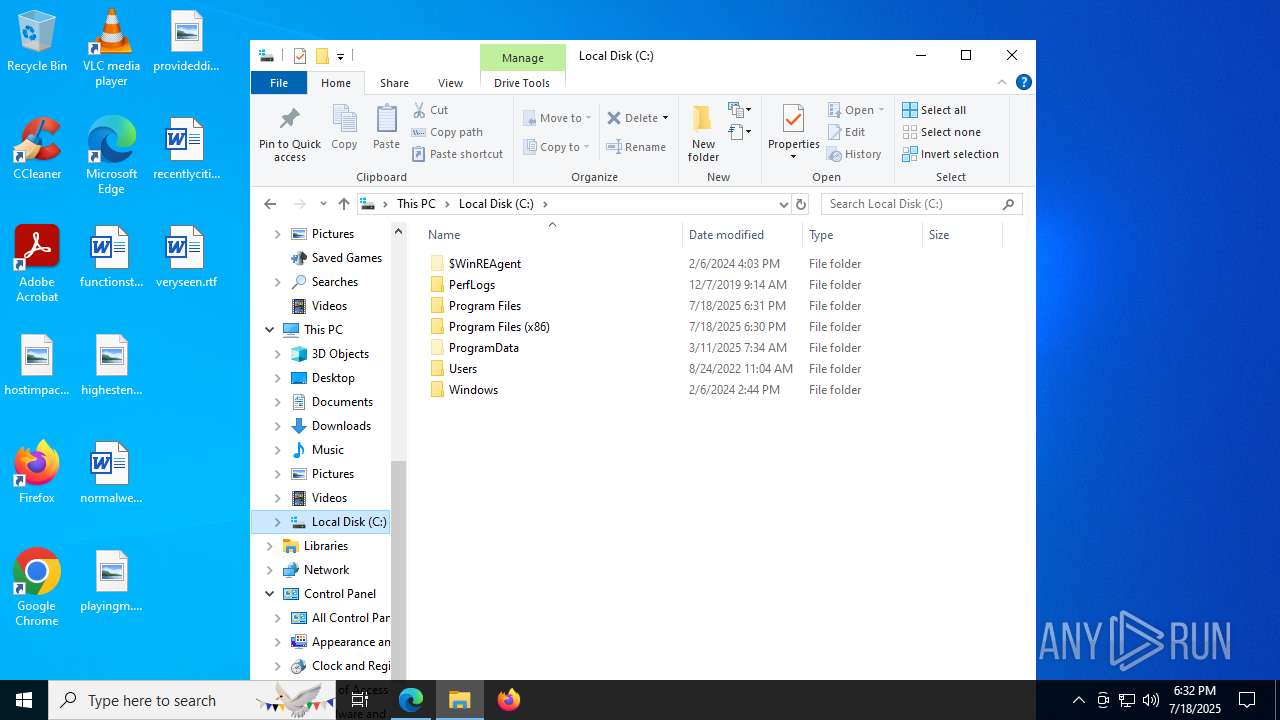
Task: Open Microsoft Edge from the taskbar
Action: [x=411, y=700]
